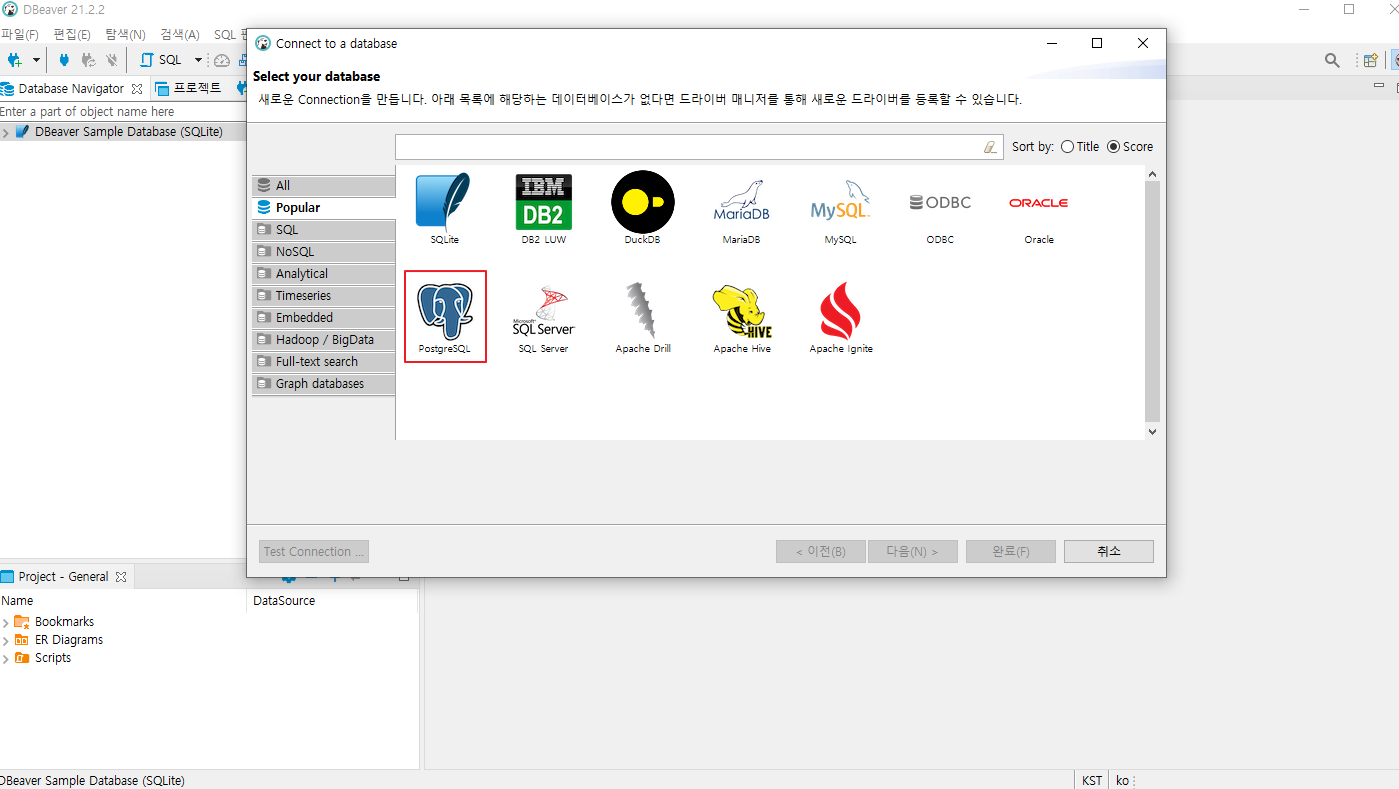
Task: Open the 파일(F) menu
Action: [19, 34]
